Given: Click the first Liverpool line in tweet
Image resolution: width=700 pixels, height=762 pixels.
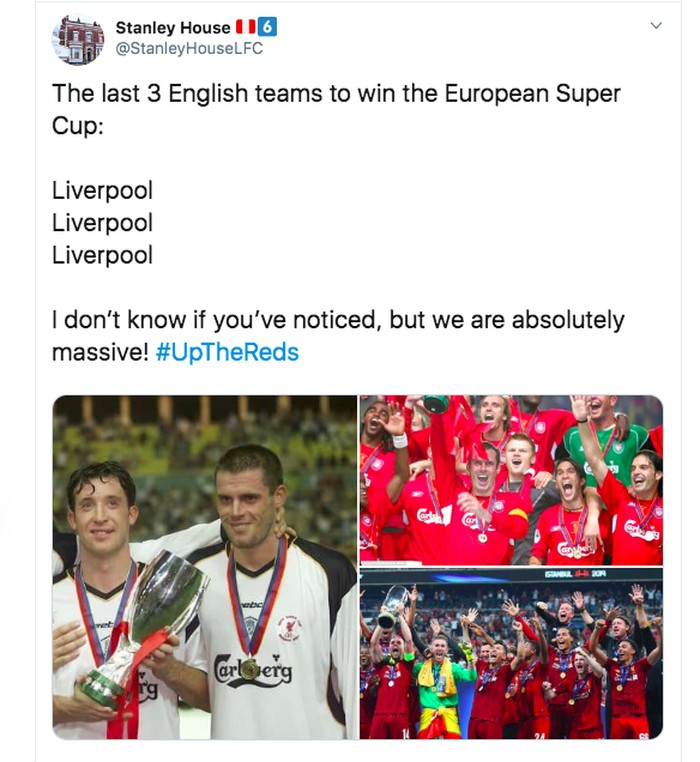Looking at the screenshot, I should pos(102,190).
